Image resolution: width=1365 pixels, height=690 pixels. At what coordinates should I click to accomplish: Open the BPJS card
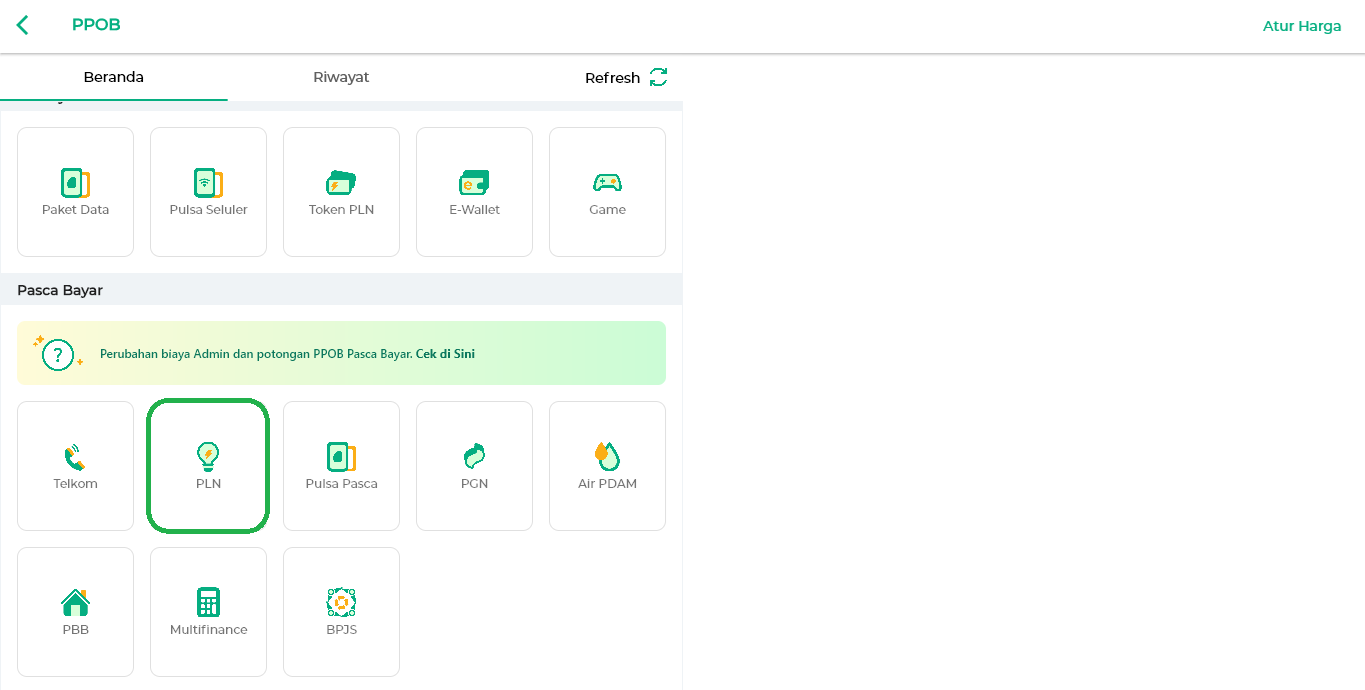pyautogui.click(x=341, y=612)
